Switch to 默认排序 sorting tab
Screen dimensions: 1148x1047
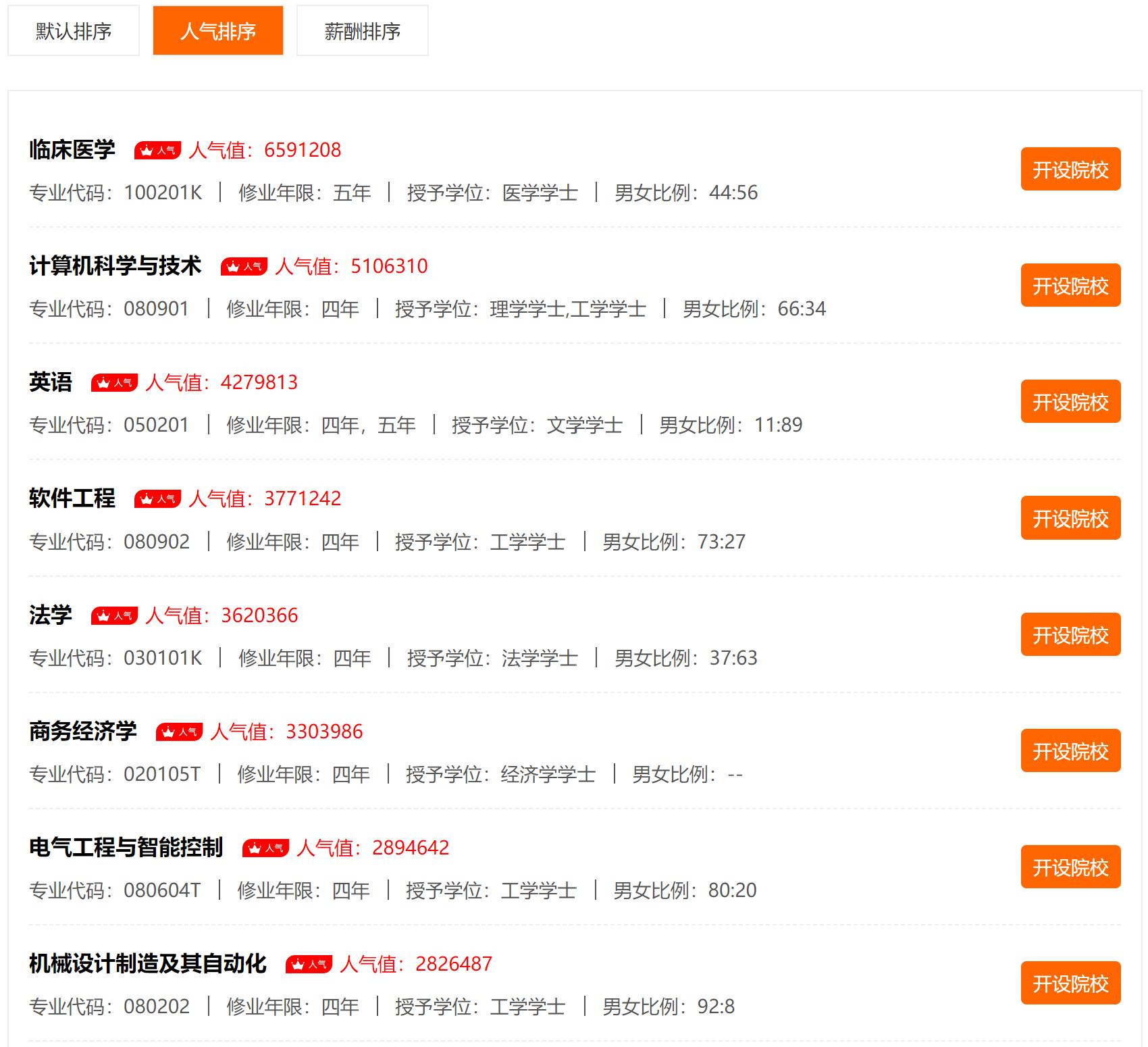coord(73,30)
